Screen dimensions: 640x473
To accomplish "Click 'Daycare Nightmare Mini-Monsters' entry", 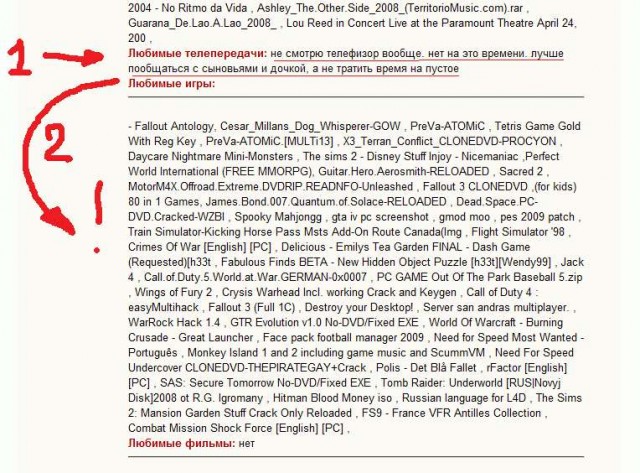I will [211, 156].
